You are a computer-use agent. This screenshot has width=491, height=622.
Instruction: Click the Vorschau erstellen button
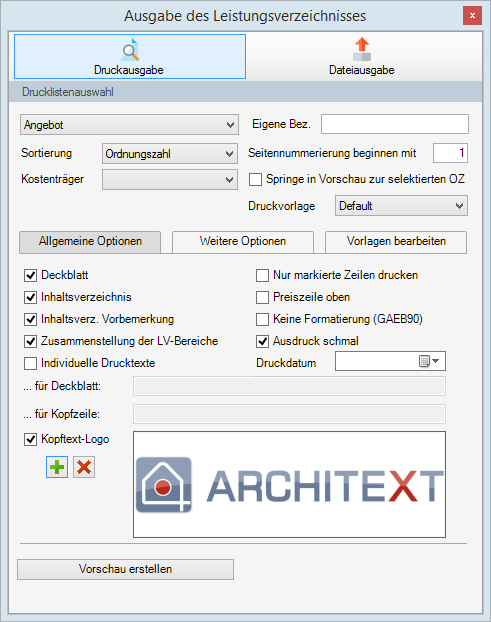[x=125, y=569]
